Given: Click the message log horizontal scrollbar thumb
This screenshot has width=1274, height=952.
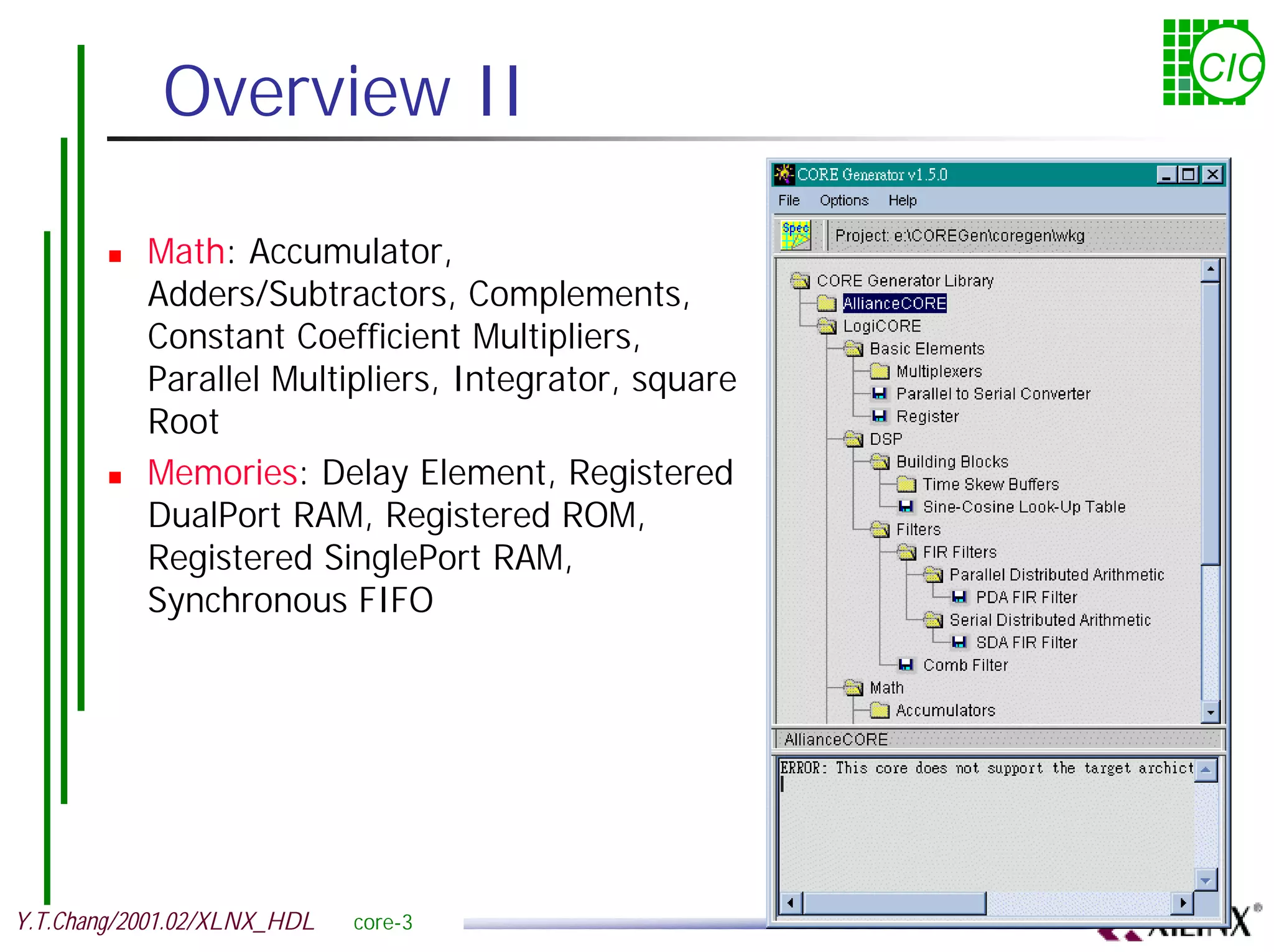Looking at the screenshot, I should tap(895, 903).
